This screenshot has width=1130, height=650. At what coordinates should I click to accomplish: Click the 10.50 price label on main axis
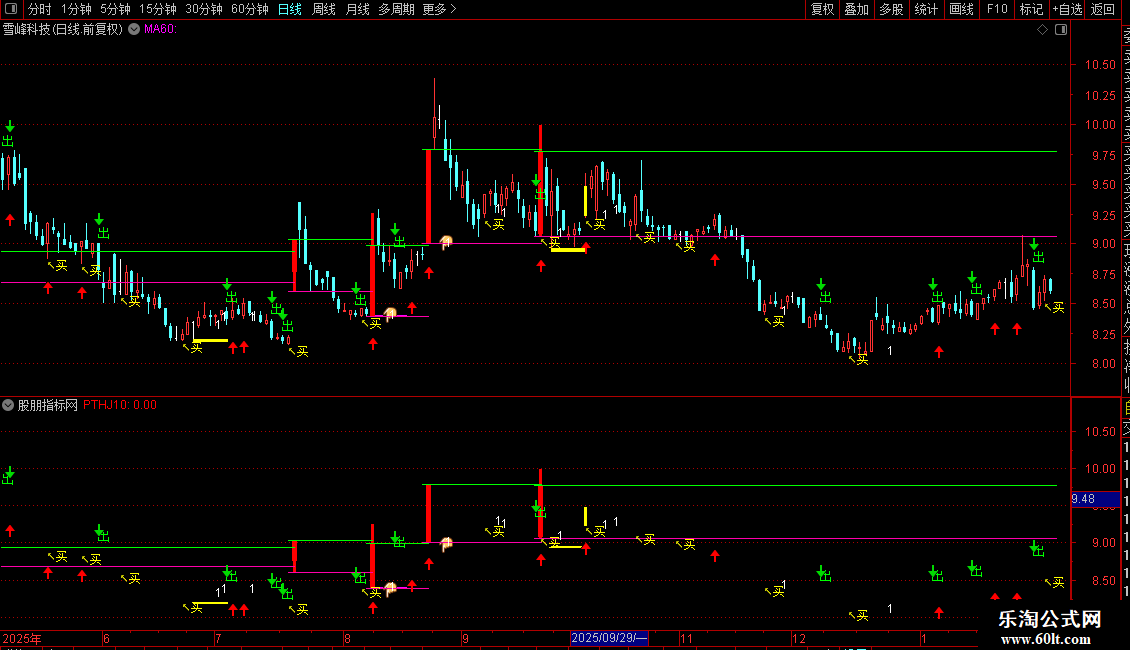pos(1100,65)
